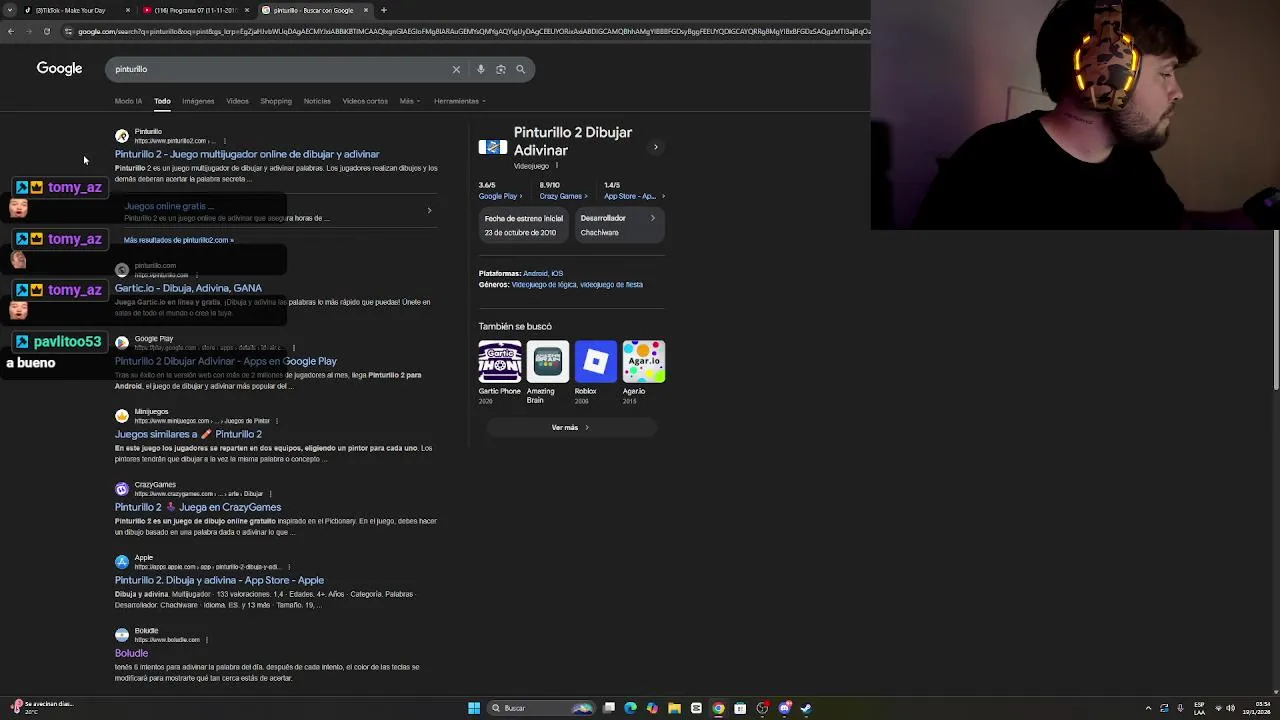Go back to the previous page
The image size is (1280, 720).
click(10, 31)
